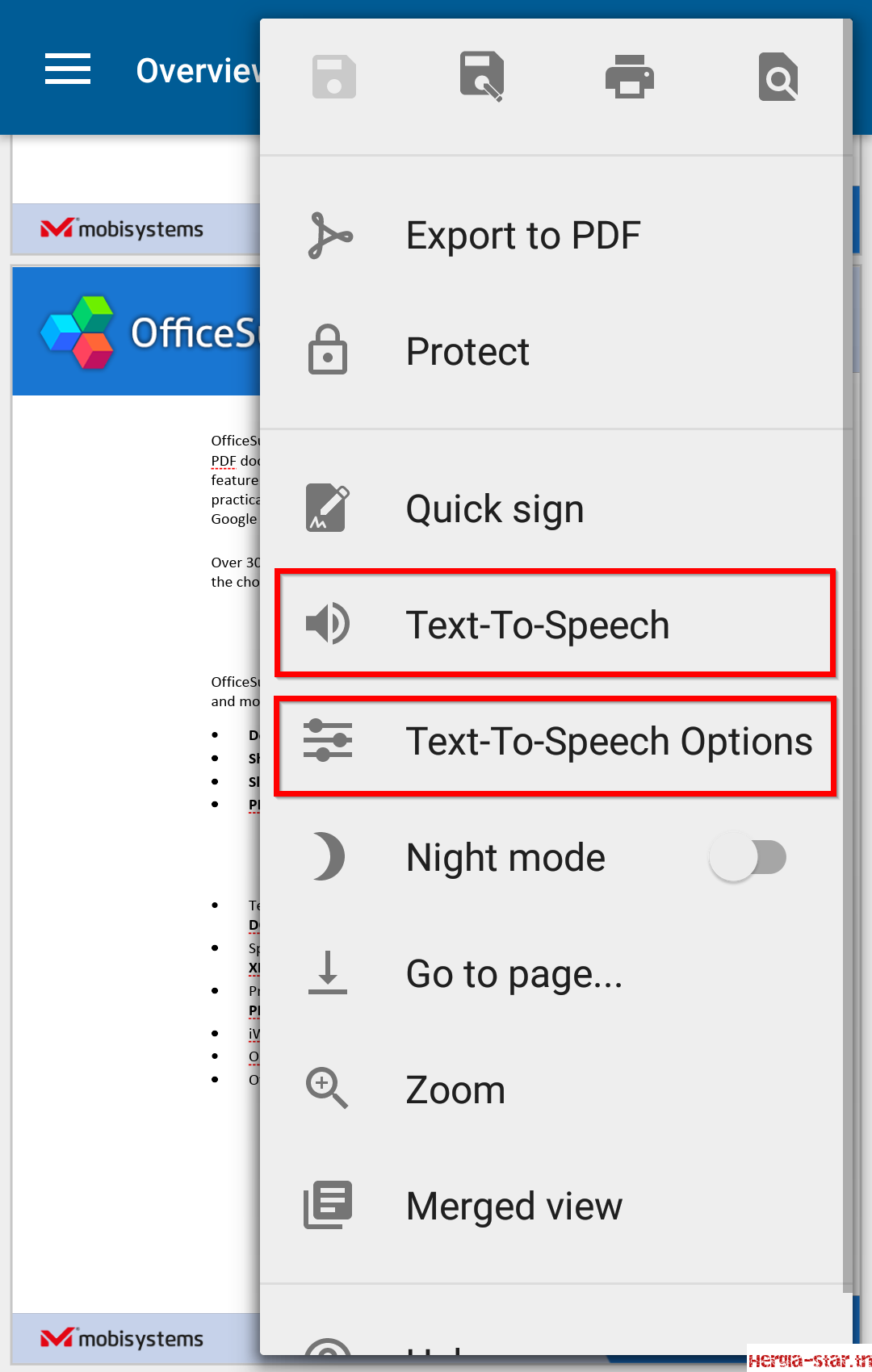Toggle the Night mode switch
Viewport: 872px width, 1372px height.
point(748,856)
